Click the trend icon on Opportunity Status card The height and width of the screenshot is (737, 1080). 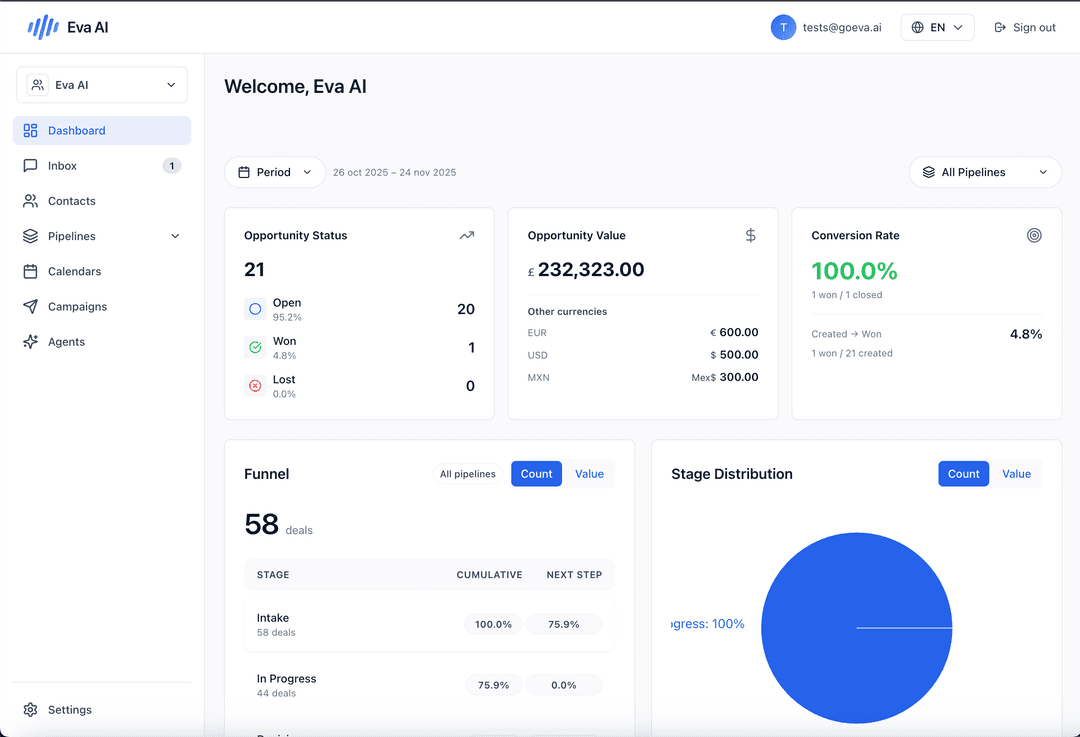(x=466, y=235)
